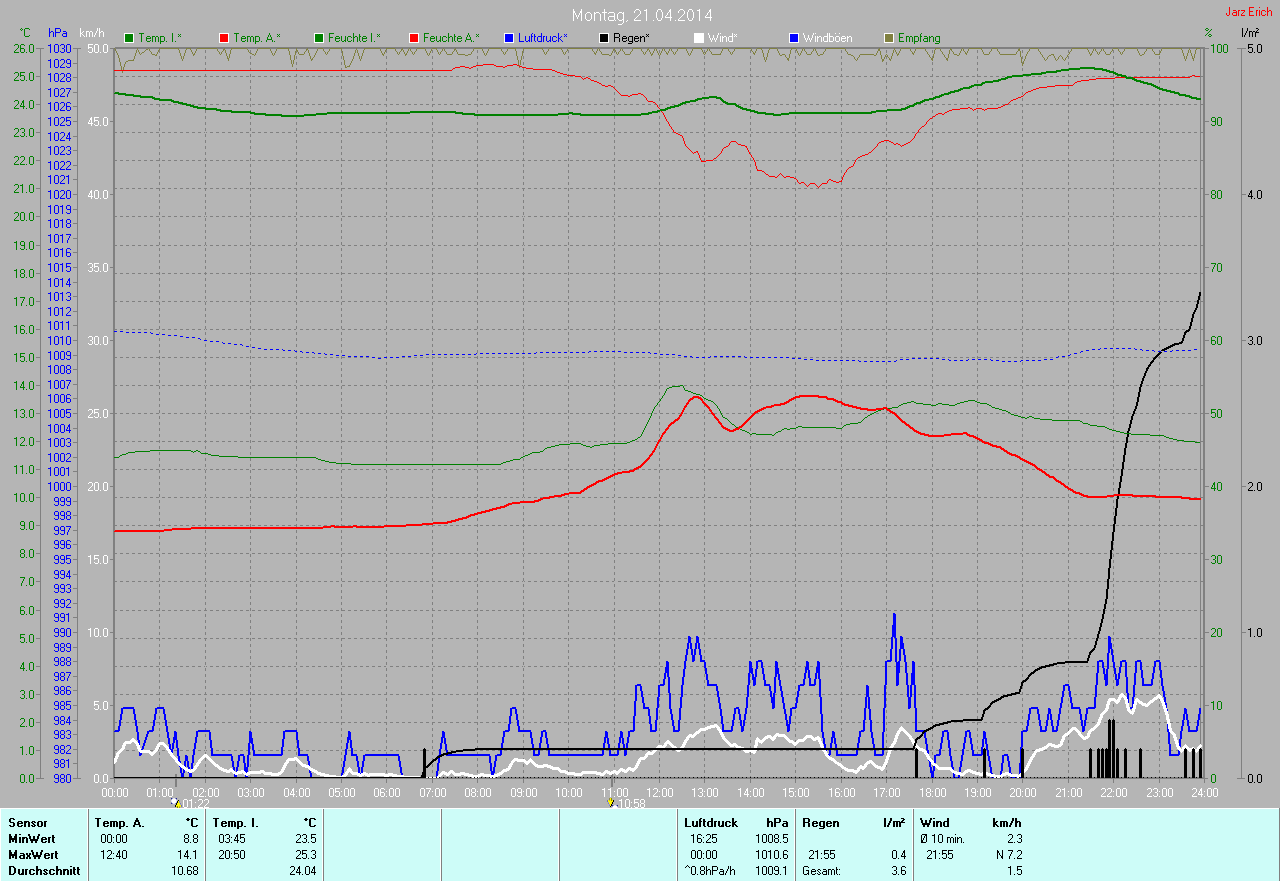Image resolution: width=1280 pixels, height=881 pixels.
Task: Select the Regen* legend label
Action: pyautogui.click(x=632, y=38)
